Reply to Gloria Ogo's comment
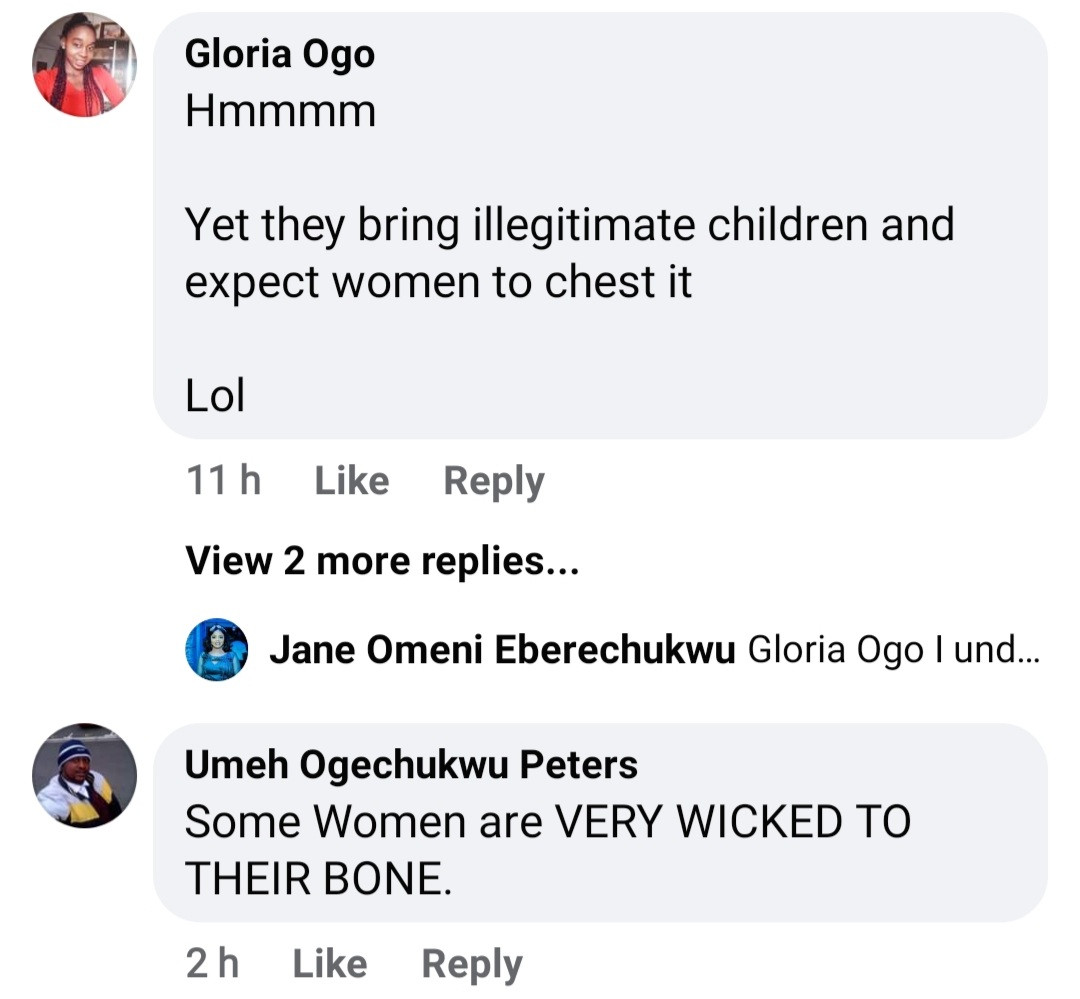Screen dimensions: 1080x999 tap(494, 481)
